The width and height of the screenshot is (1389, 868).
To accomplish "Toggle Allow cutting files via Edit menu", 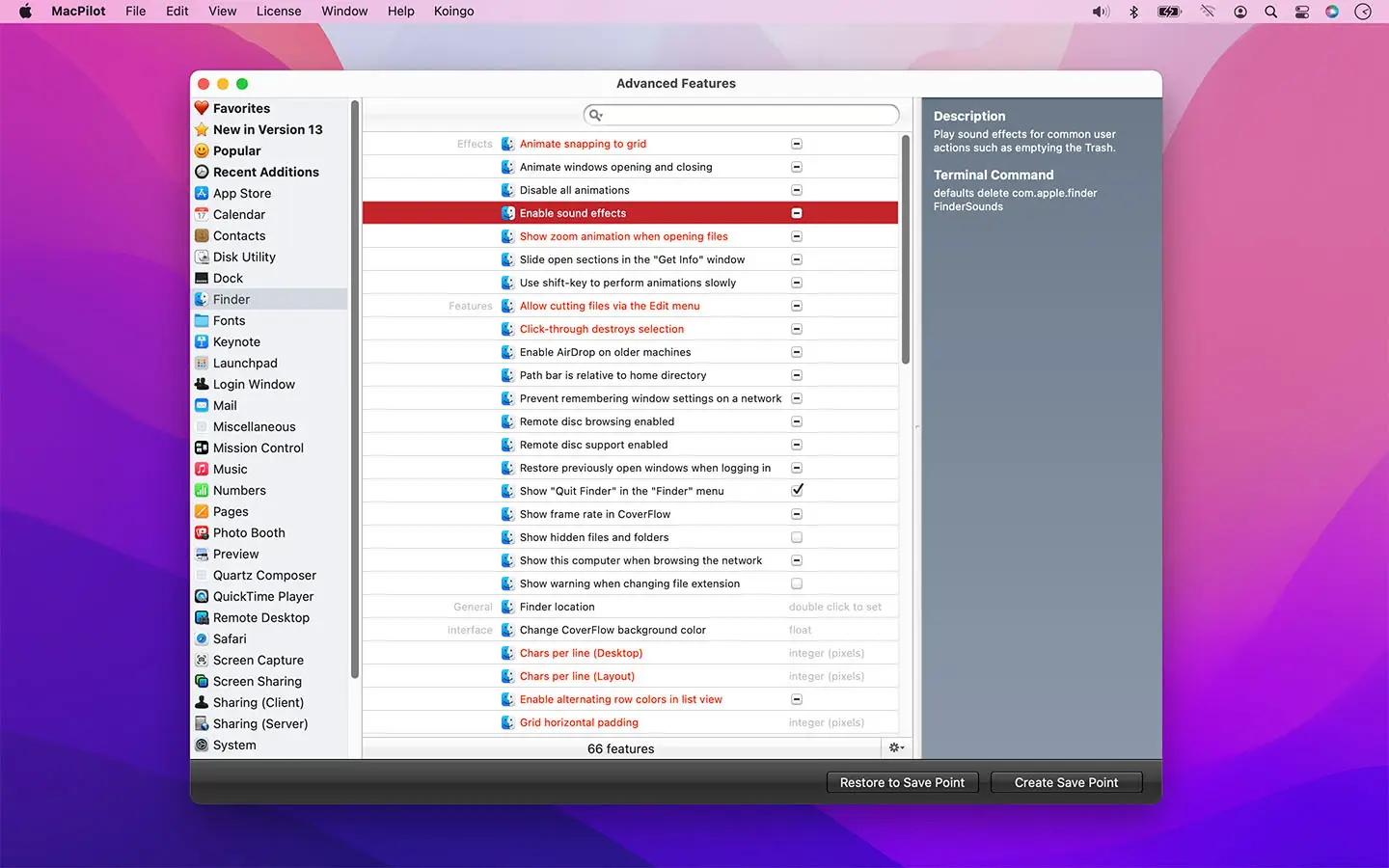I will [797, 306].
